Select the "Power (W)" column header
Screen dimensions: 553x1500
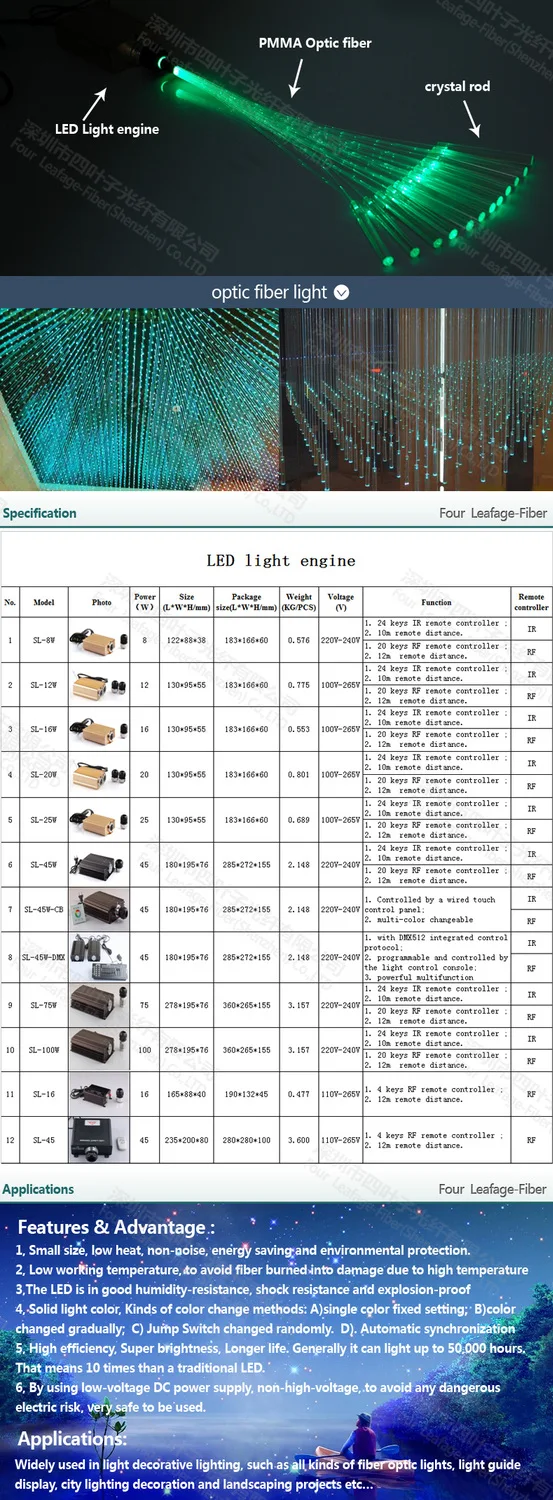click(x=145, y=602)
